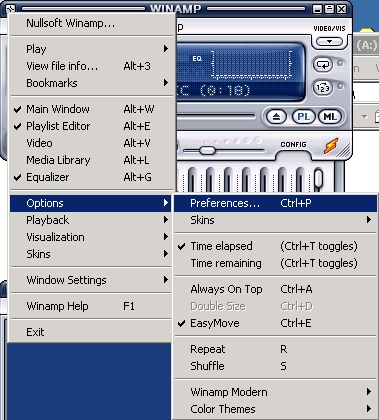379x420 pixels.
Task: Click the resize grip of Winamp
Action: pos(344,151)
